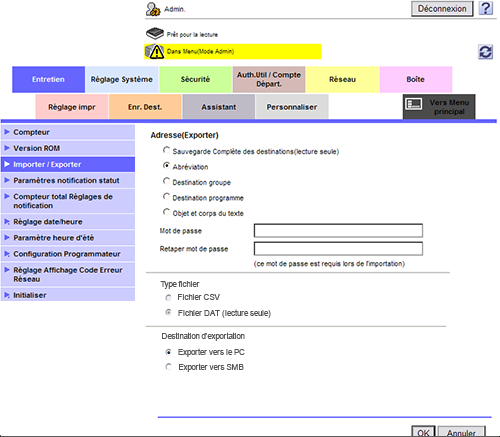Click the Déconnexion button

click(x=442, y=9)
